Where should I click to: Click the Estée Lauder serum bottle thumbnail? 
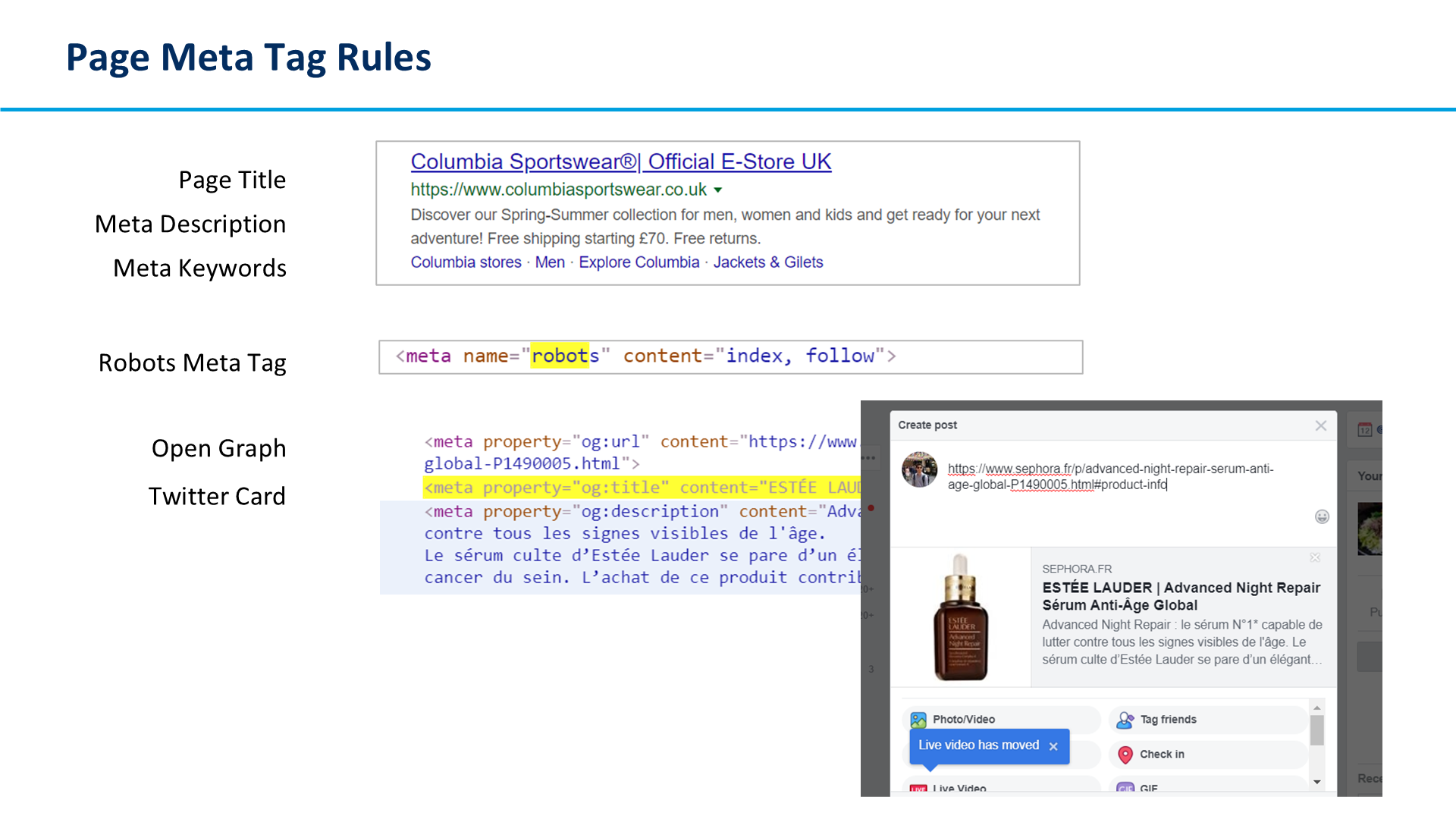(x=960, y=617)
